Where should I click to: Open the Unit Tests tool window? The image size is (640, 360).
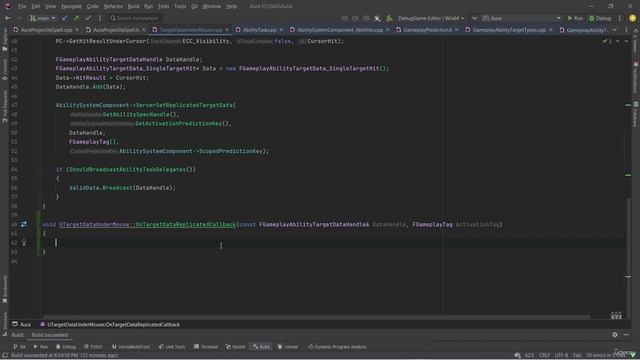point(172,347)
